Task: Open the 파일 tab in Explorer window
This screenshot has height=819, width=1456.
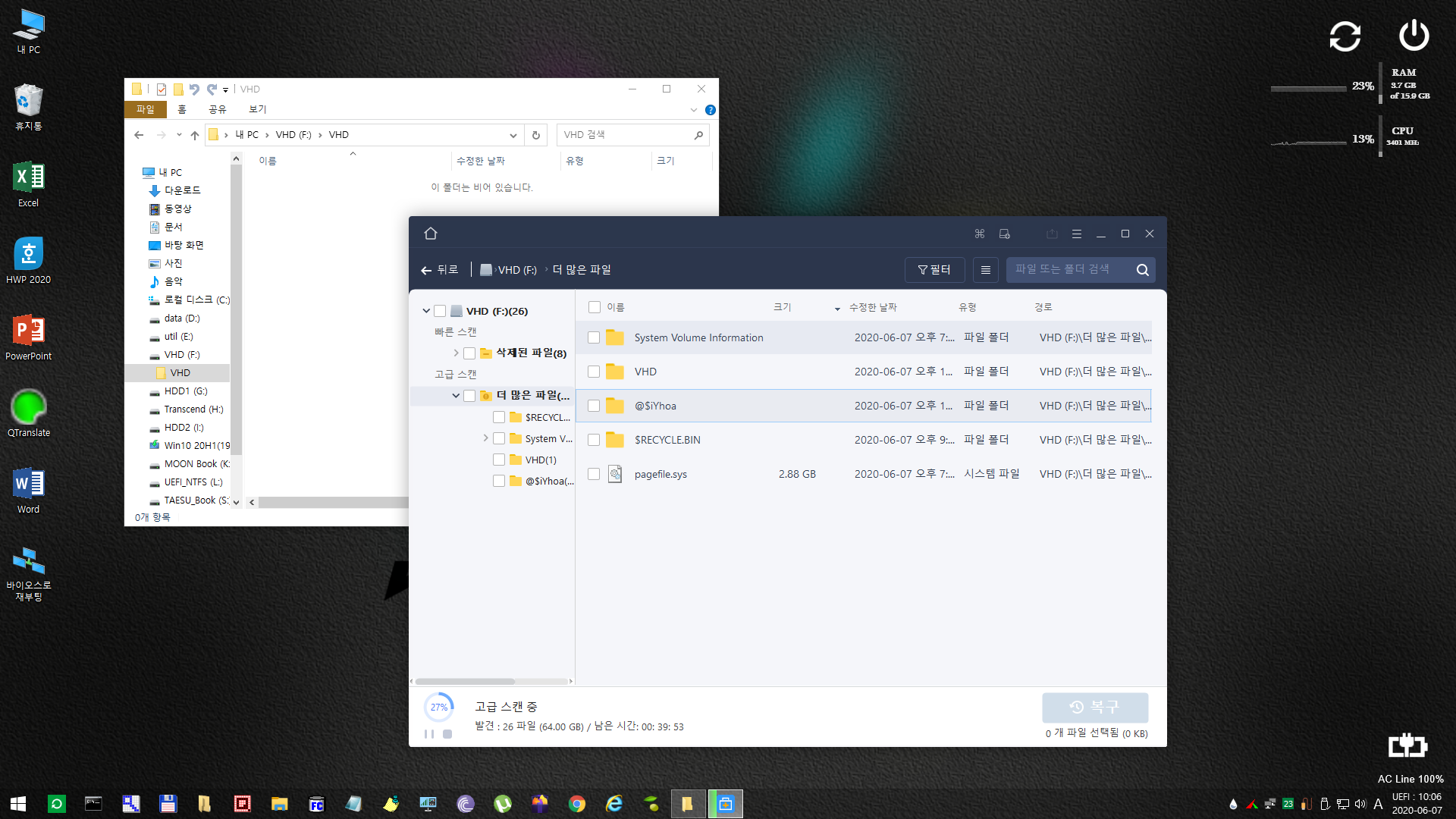Action: coord(145,109)
